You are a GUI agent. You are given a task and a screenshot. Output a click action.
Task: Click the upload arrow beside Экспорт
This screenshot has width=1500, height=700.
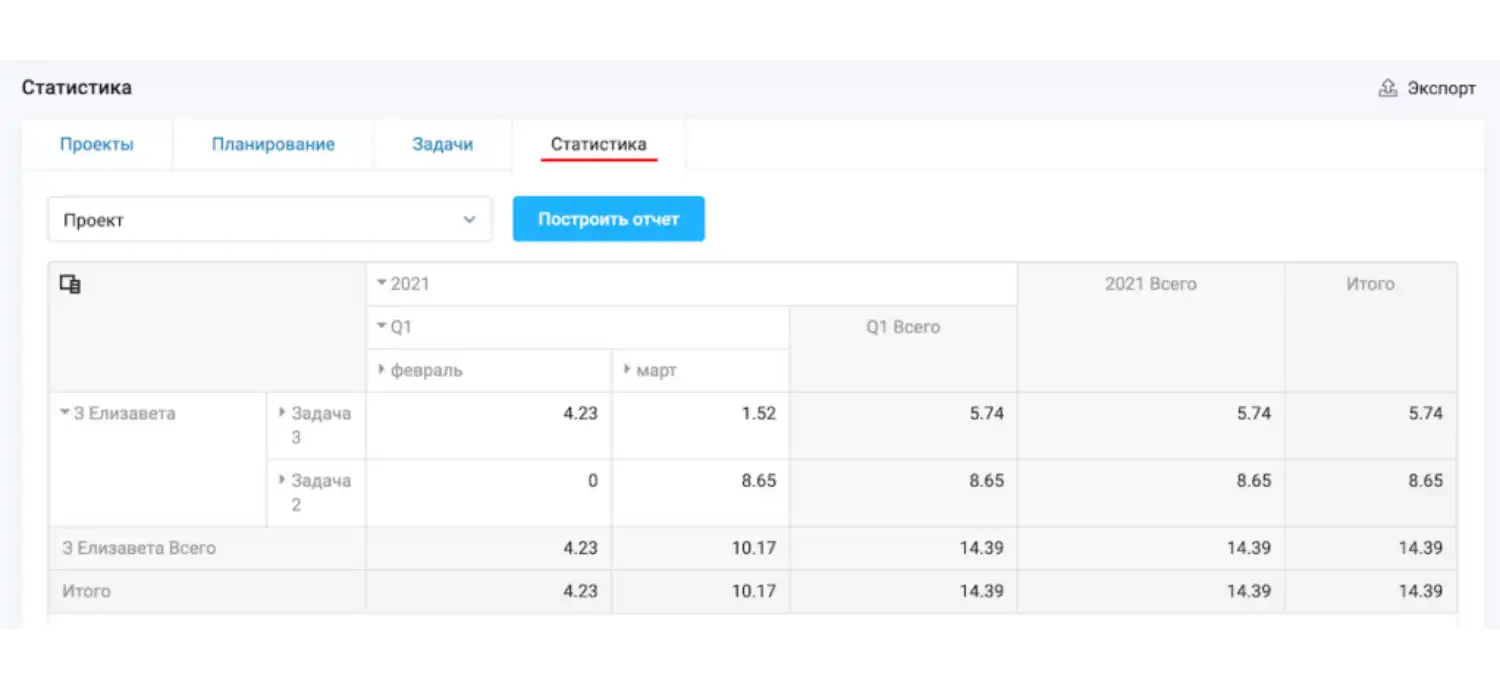pos(1388,88)
